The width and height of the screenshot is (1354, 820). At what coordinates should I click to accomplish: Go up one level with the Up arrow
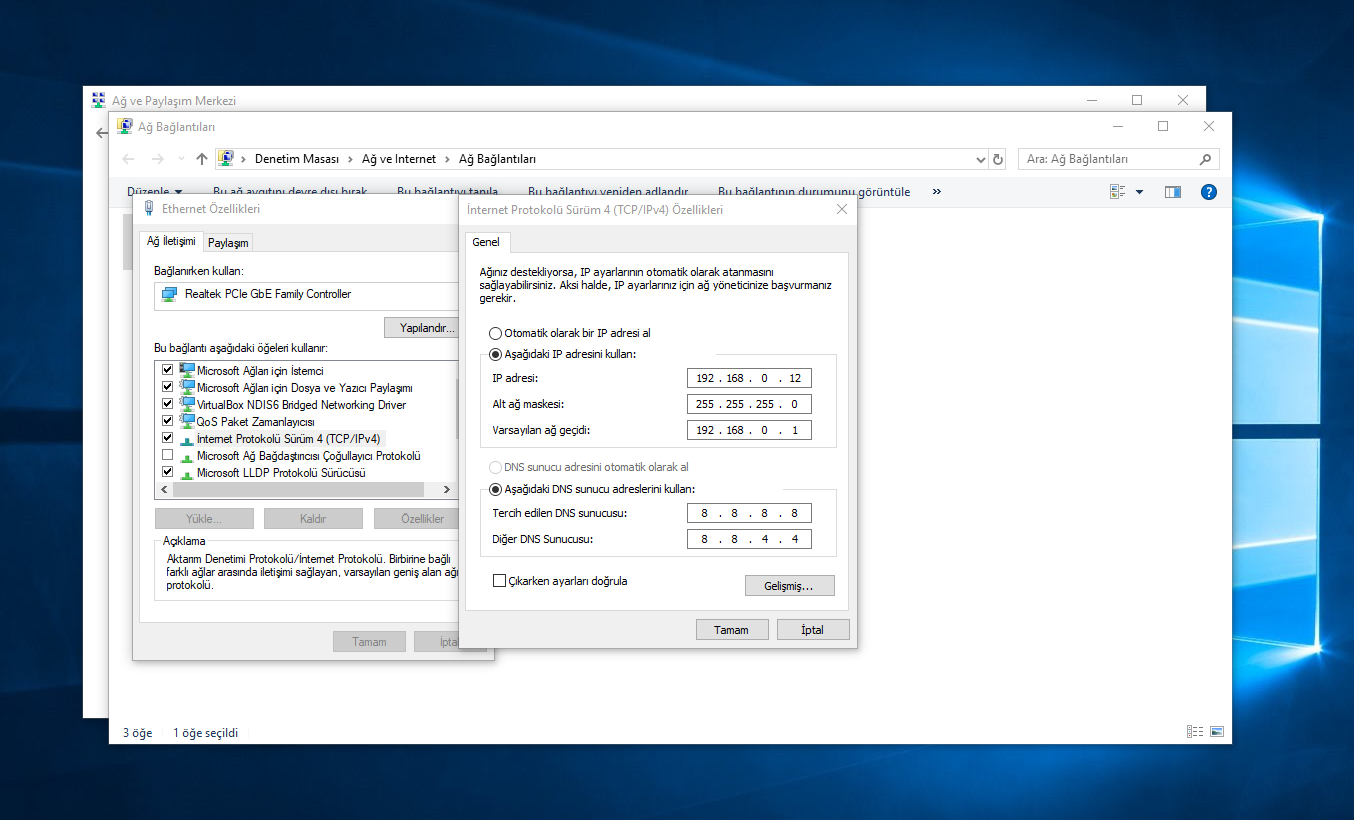pyautogui.click(x=202, y=159)
